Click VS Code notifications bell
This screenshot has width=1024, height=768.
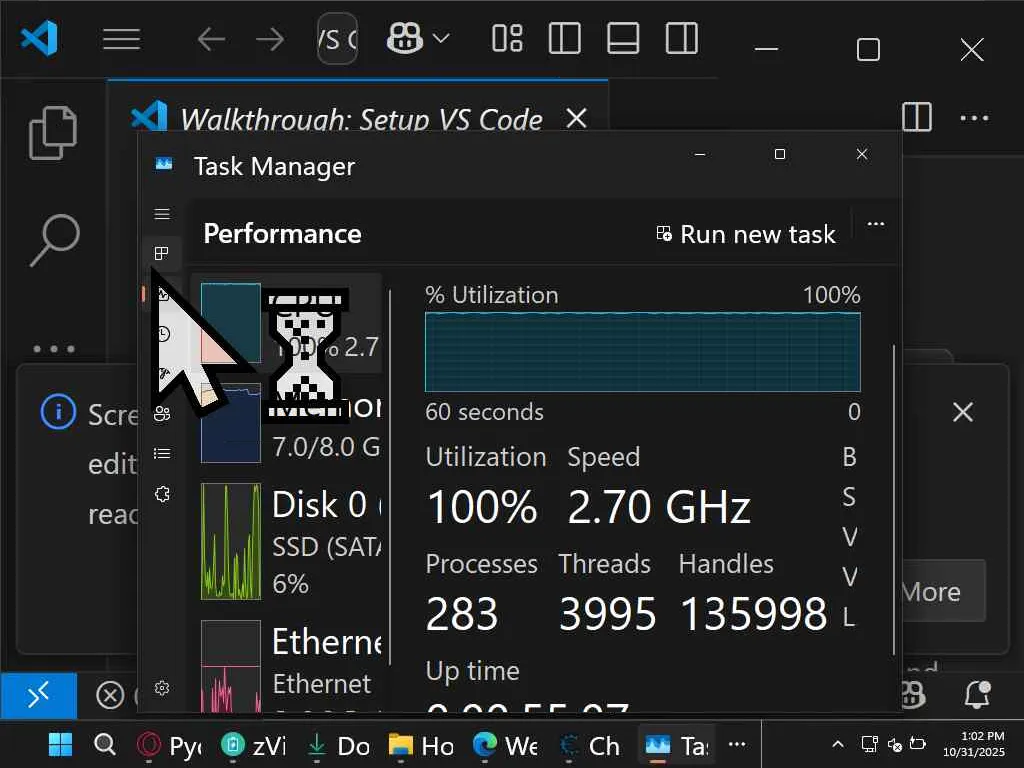(x=976, y=695)
